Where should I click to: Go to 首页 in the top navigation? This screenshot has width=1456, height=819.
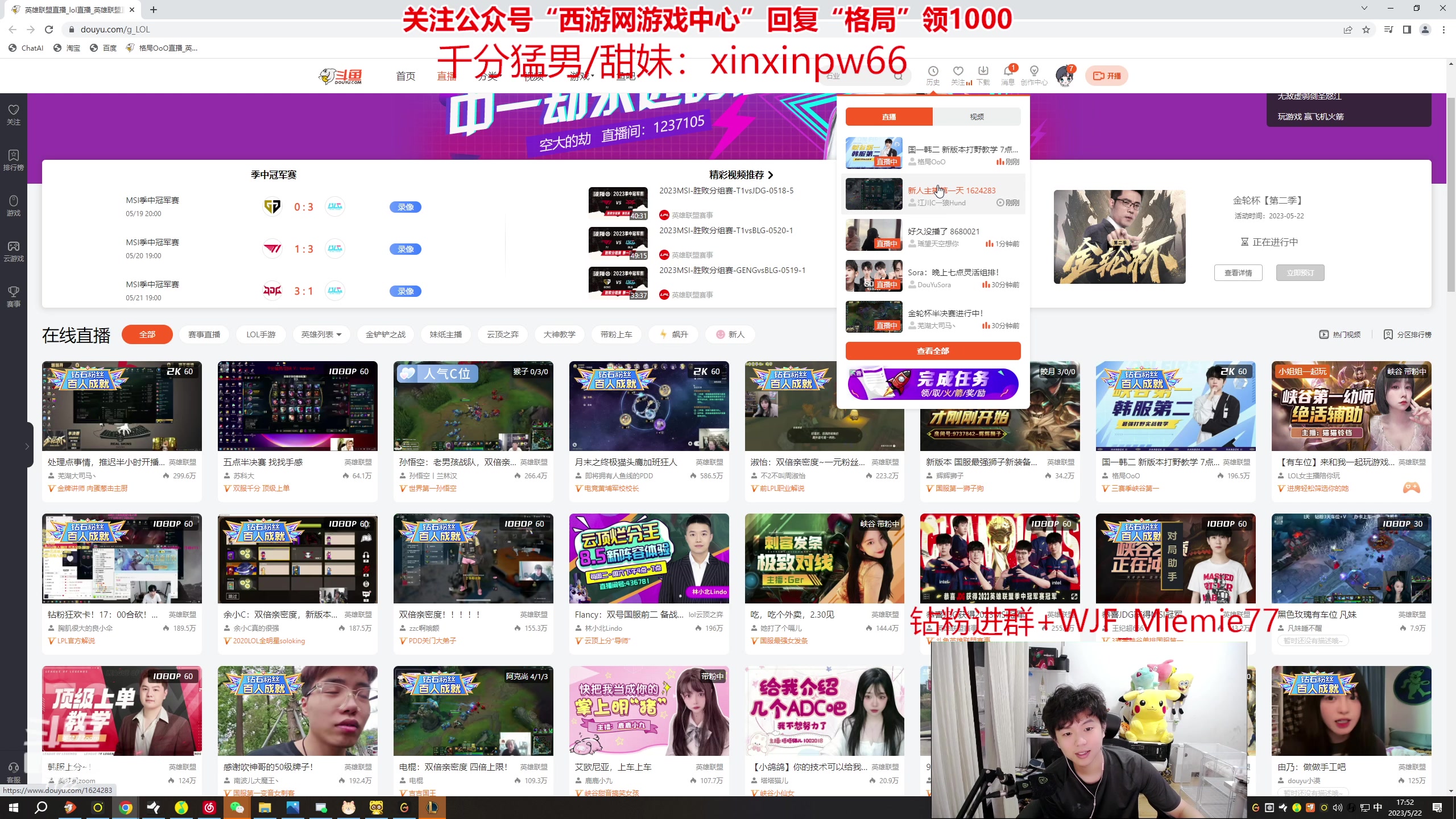(406, 76)
